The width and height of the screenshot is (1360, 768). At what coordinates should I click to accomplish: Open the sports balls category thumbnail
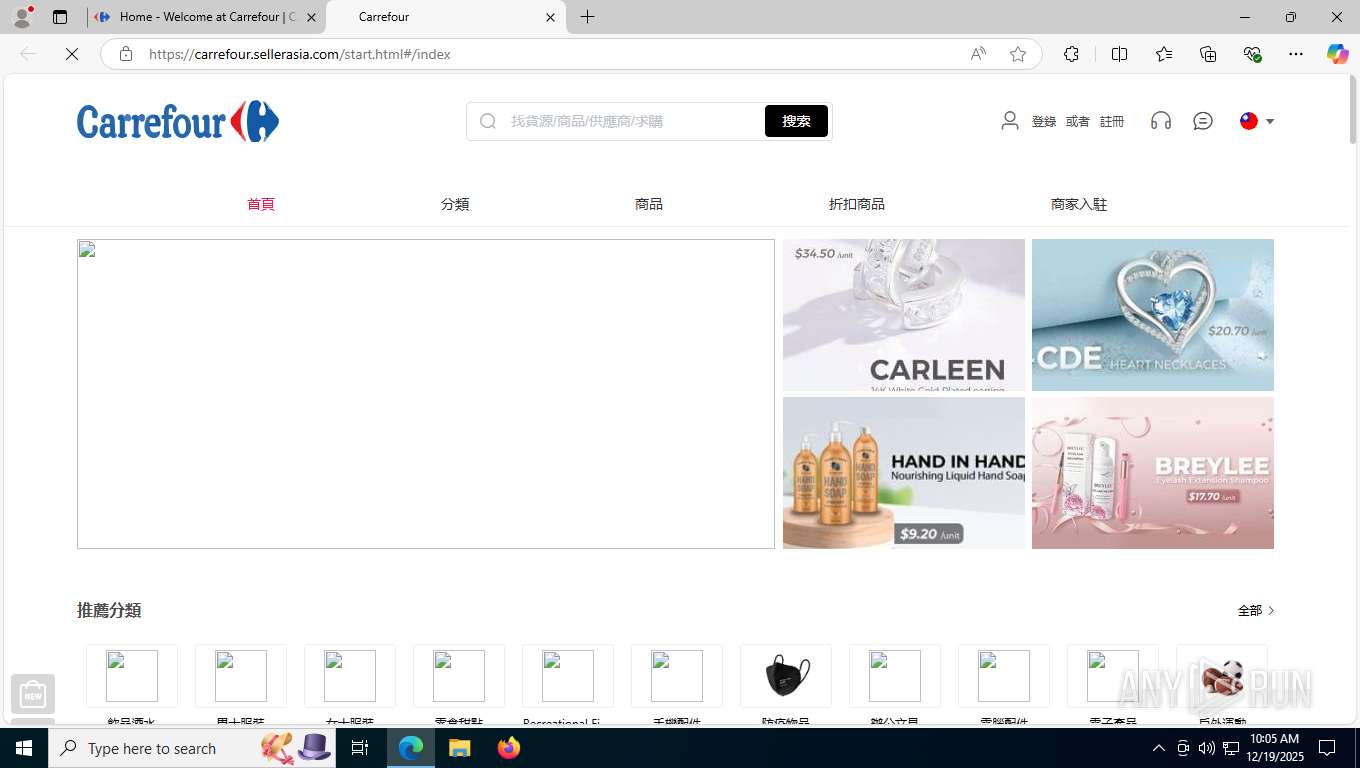[1222, 676]
